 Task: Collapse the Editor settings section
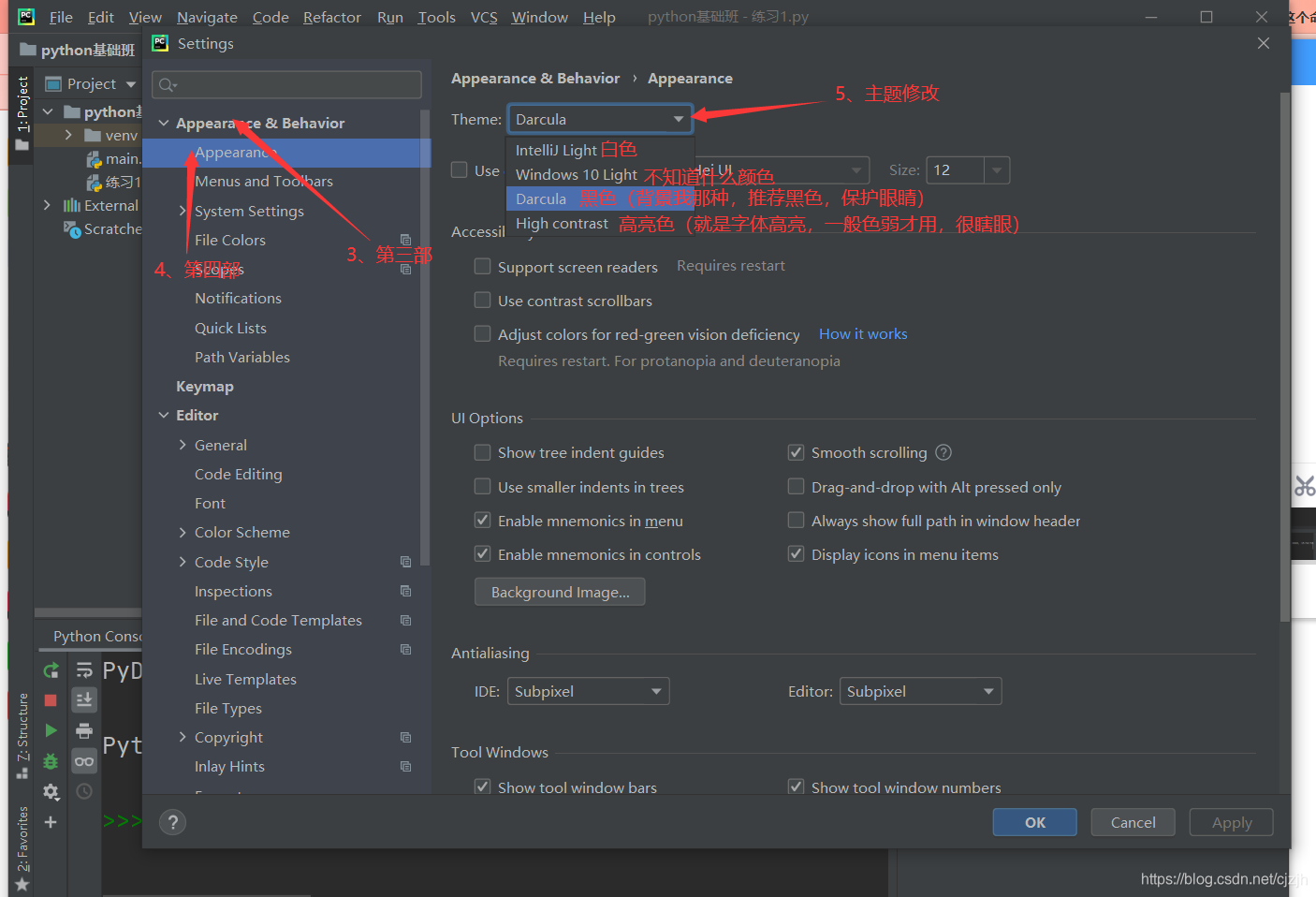(x=164, y=415)
